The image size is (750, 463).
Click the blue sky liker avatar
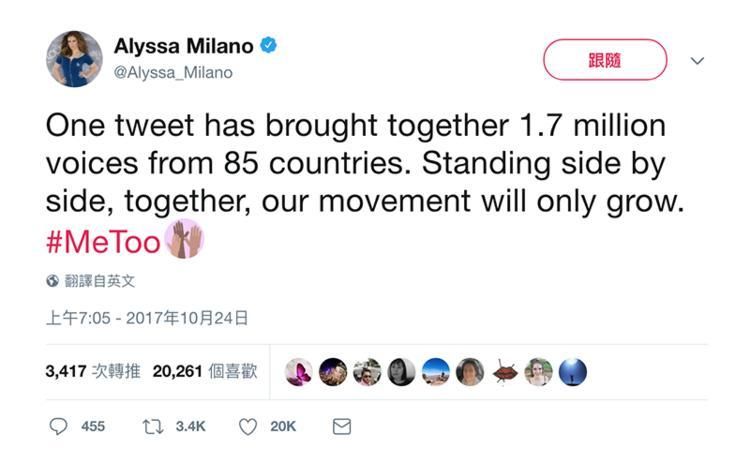[x=436, y=372]
